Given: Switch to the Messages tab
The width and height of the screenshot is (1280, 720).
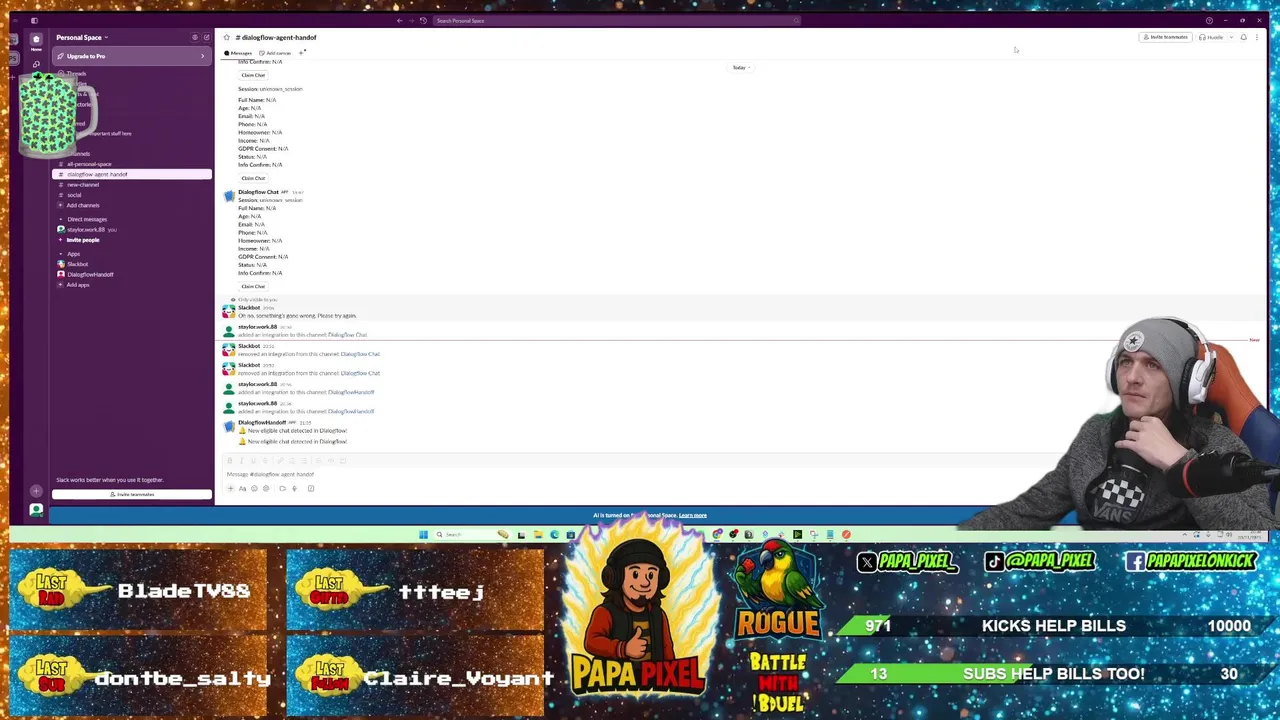Looking at the screenshot, I should point(239,53).
